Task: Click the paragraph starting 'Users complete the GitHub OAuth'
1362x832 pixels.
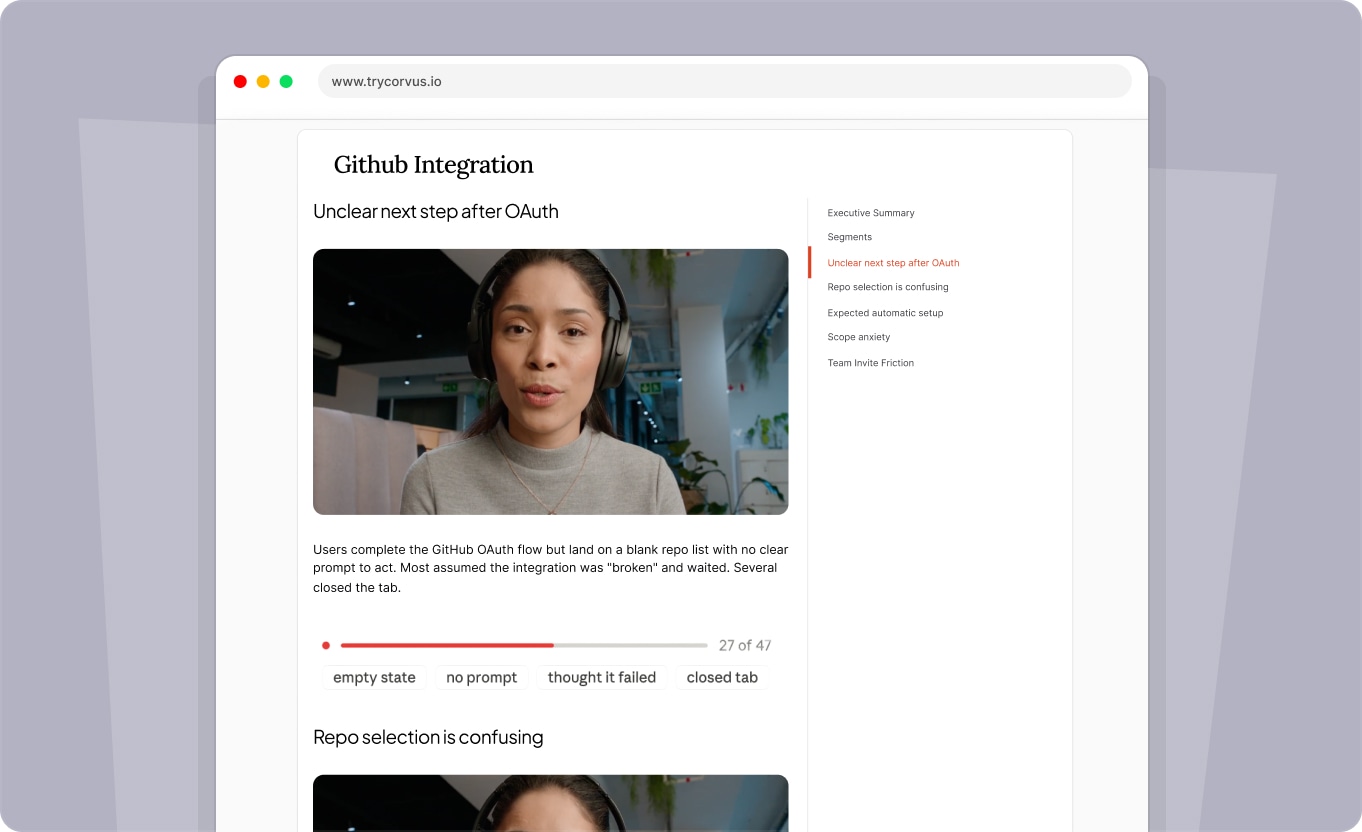Action: point(550,568)
